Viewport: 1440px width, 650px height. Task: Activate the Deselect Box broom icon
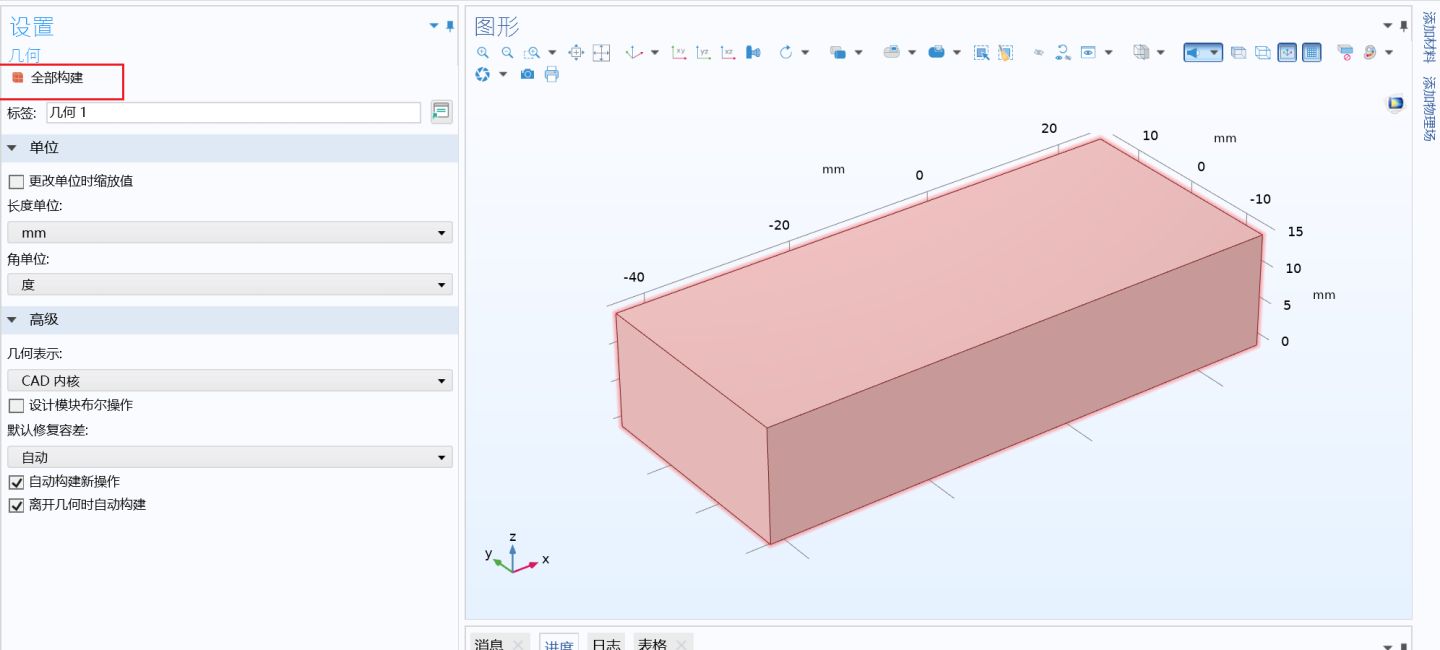[1005, 52]
